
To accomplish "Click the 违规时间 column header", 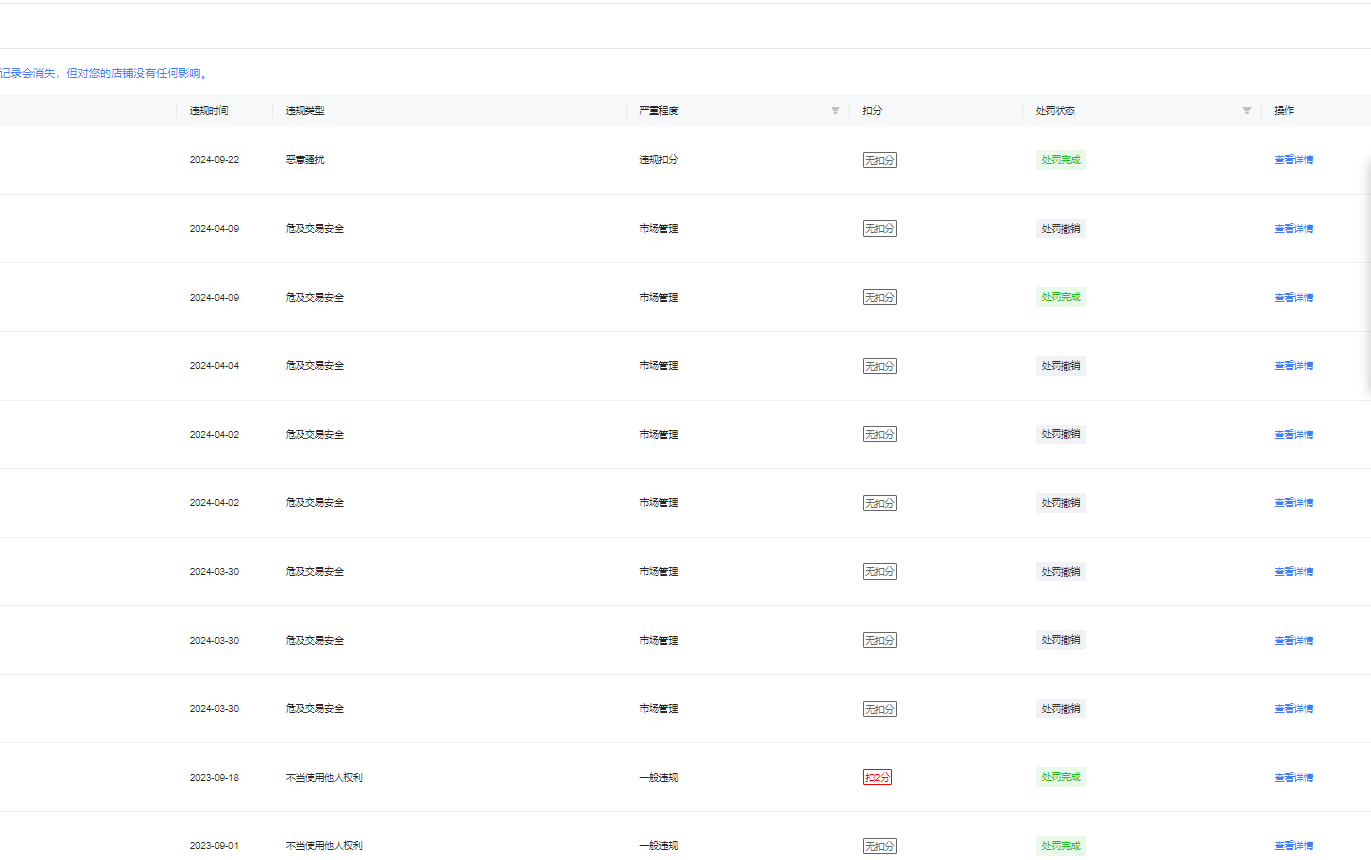I will click(x=209, y=111).
